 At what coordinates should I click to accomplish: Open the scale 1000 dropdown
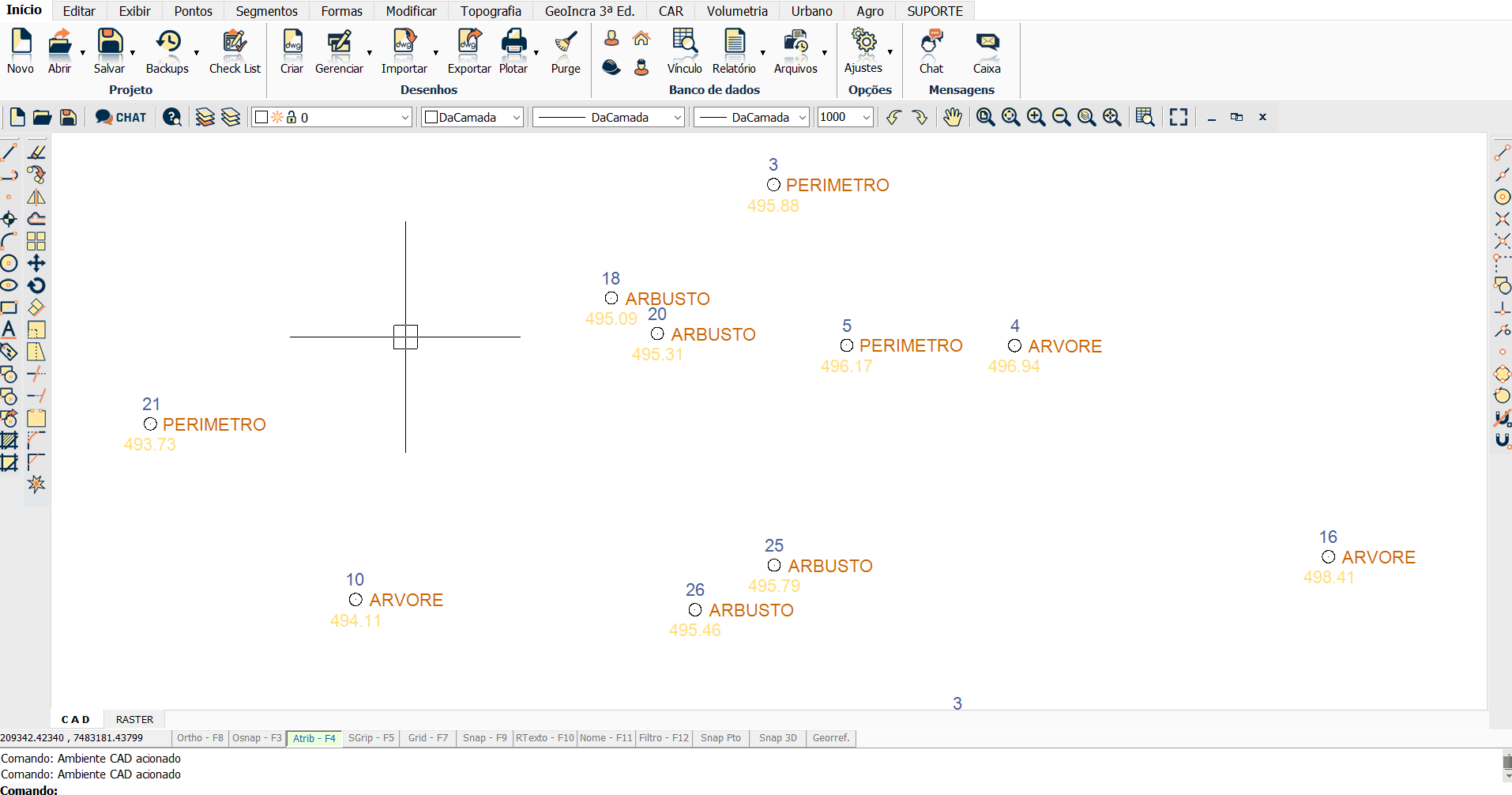point(866,118)
